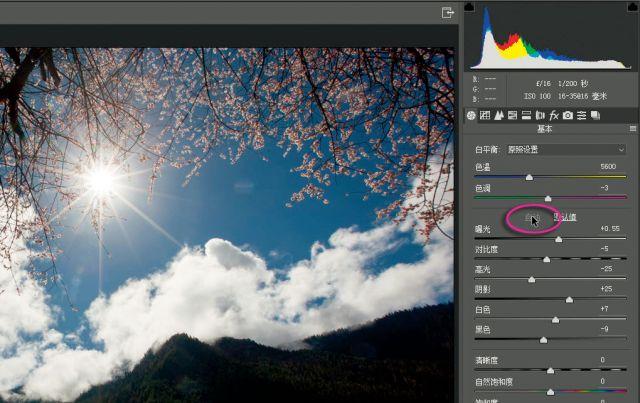Open the Presets panel tab sliders icon

[x=582, y=116]
